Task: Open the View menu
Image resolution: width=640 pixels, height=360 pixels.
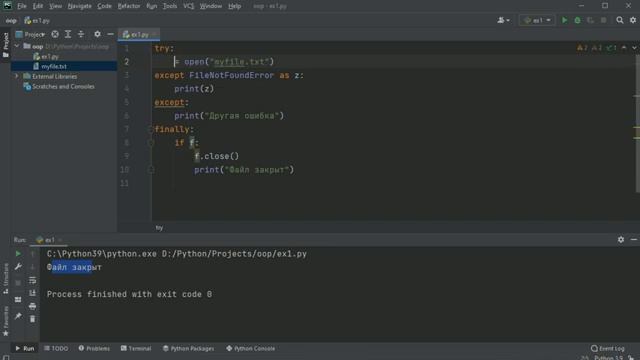Action: [x=55, y=6]
